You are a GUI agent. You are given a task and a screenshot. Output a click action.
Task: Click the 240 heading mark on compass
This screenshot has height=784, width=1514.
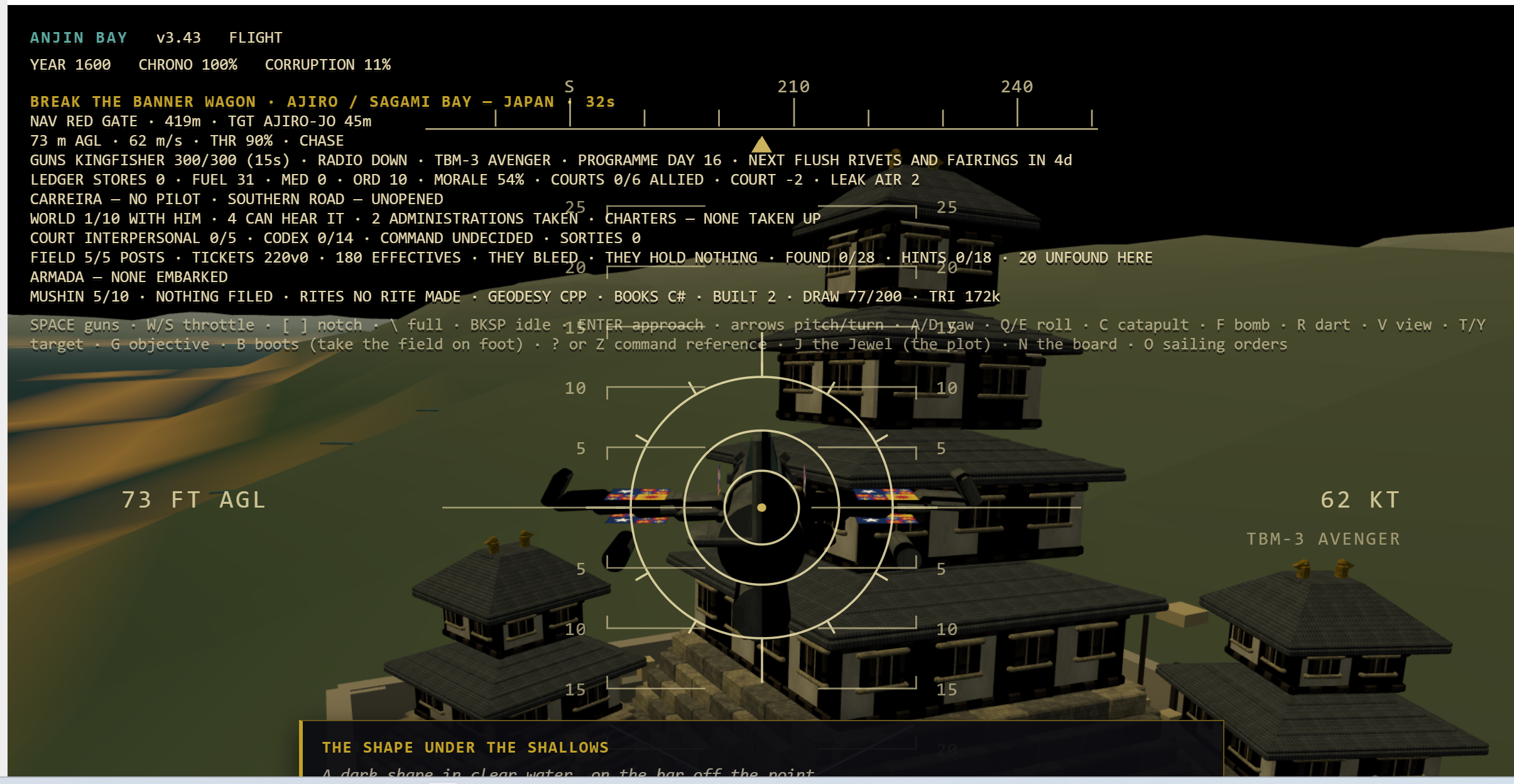(1016, 87)
